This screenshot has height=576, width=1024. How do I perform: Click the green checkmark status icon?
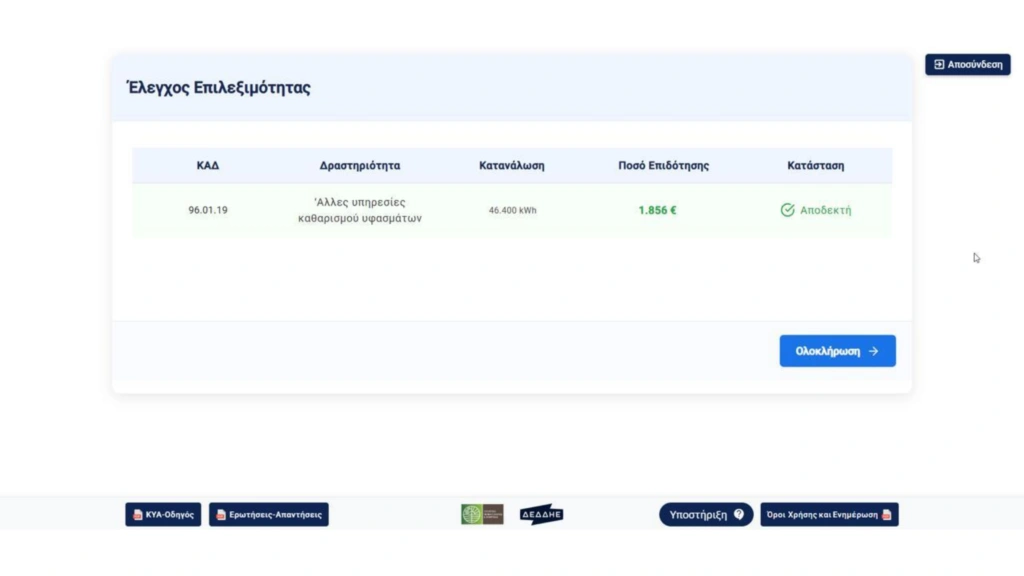click(x=787, y=210)
